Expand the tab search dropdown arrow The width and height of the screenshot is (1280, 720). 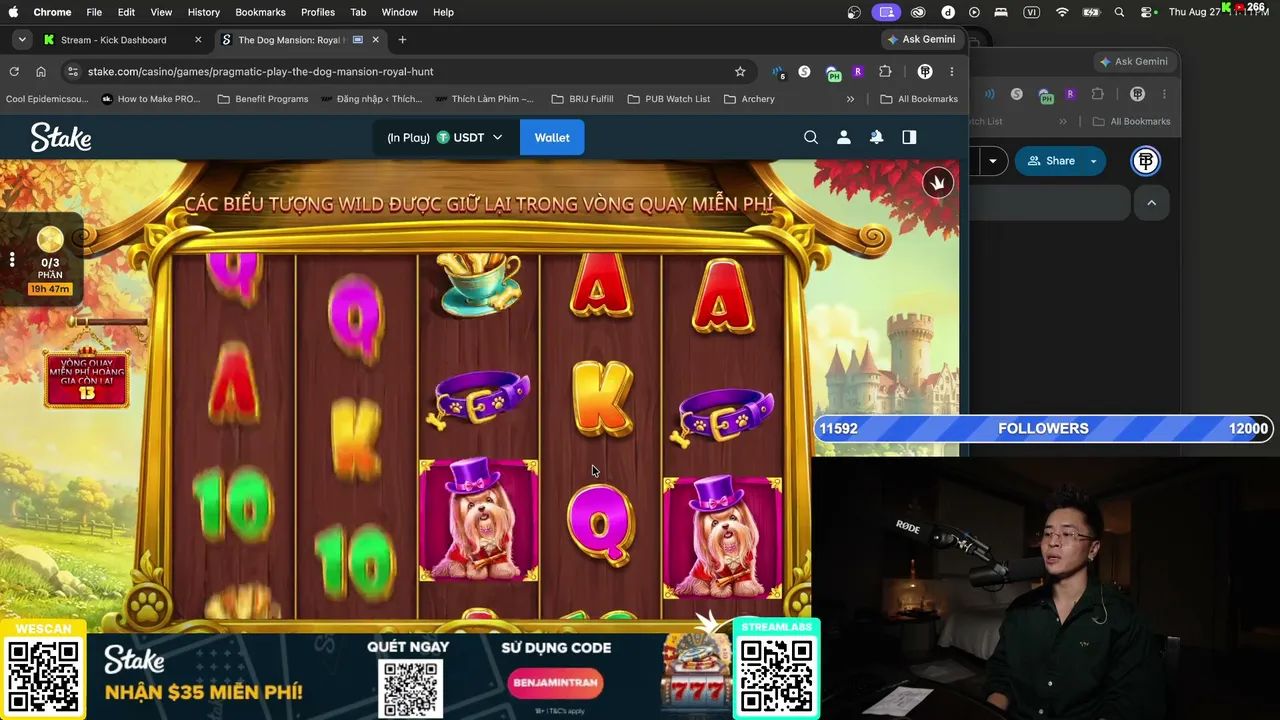pos(22,40)
